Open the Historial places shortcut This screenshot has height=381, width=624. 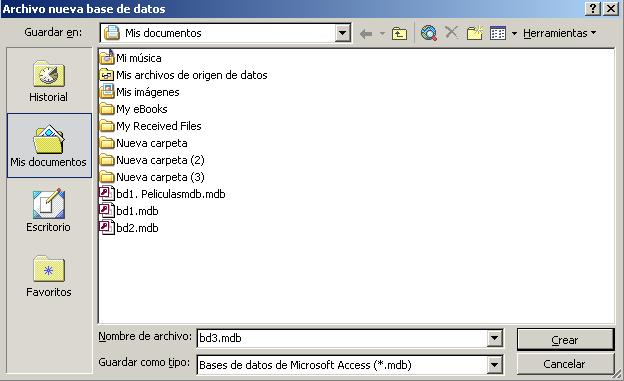click(49, 81)
